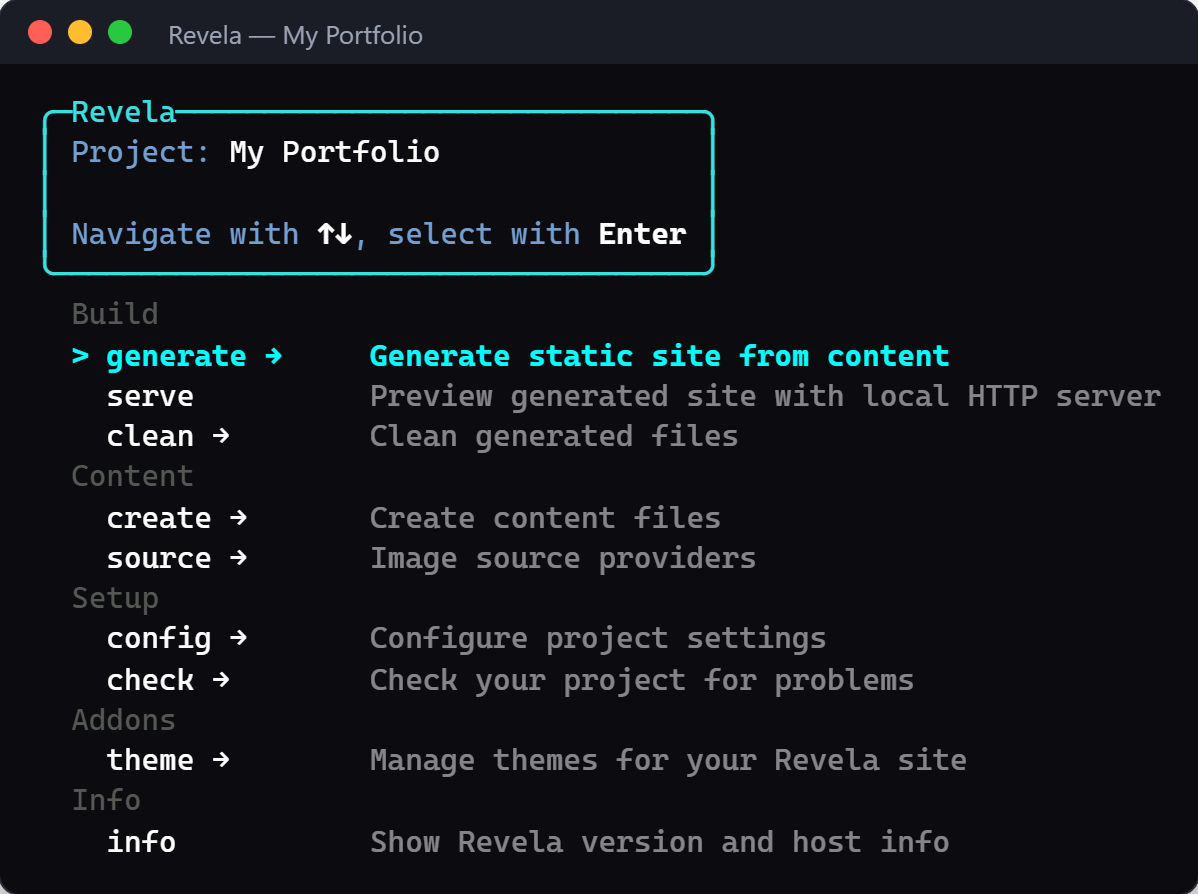Screen dimensions: 1198x894
Task: Open submenu arrow next to config
Action: [238, 637]
